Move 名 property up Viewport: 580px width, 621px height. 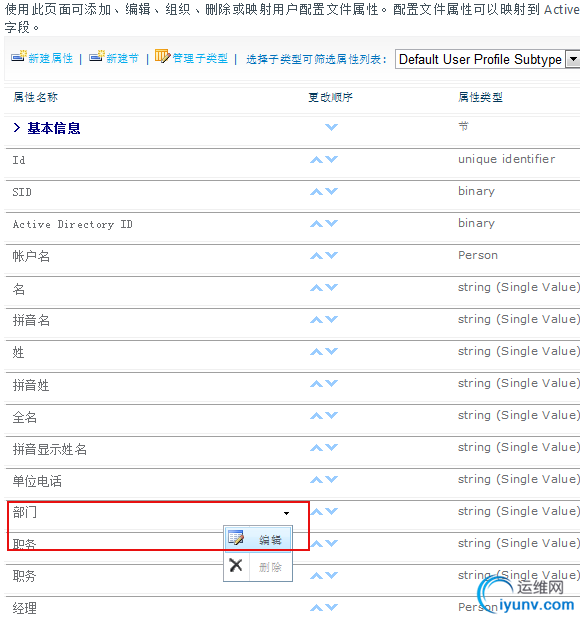click(x=316, y=288)
